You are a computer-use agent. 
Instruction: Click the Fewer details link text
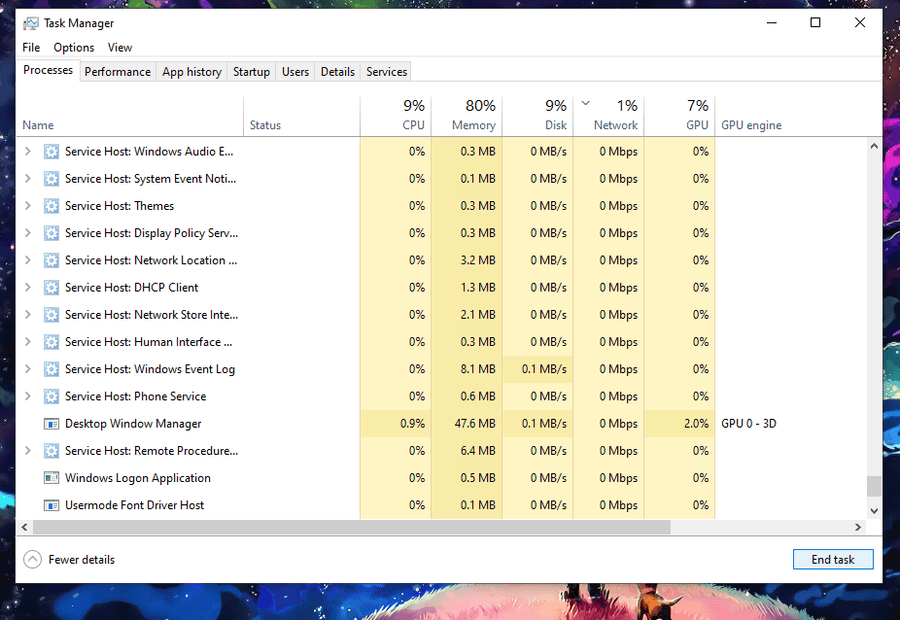click(82, 560)
